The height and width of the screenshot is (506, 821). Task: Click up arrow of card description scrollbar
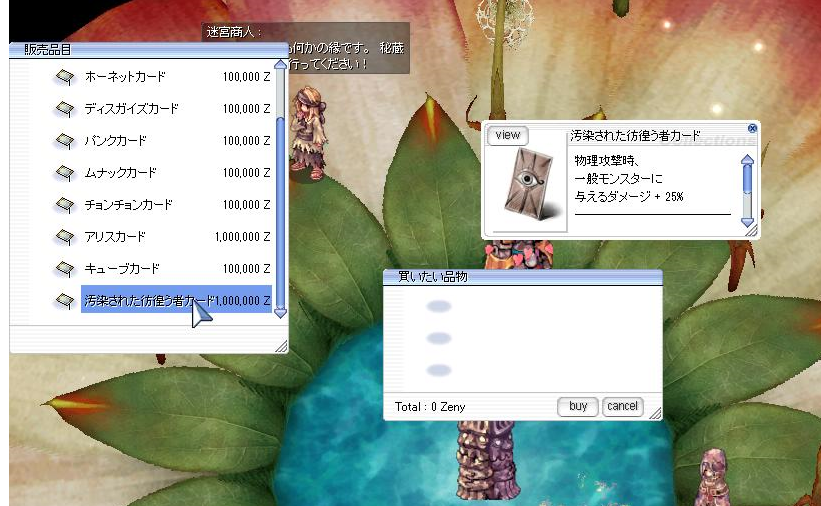pyautogui.click(x=748, y=159)
